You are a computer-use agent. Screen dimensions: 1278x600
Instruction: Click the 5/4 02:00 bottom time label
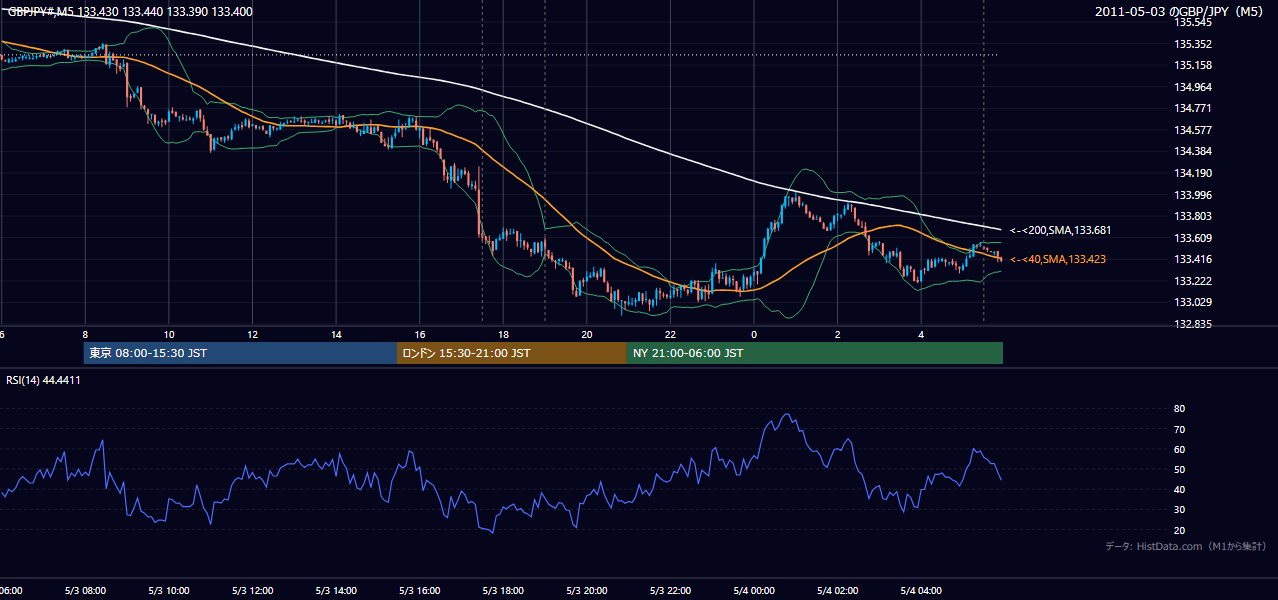coord(838,590)
